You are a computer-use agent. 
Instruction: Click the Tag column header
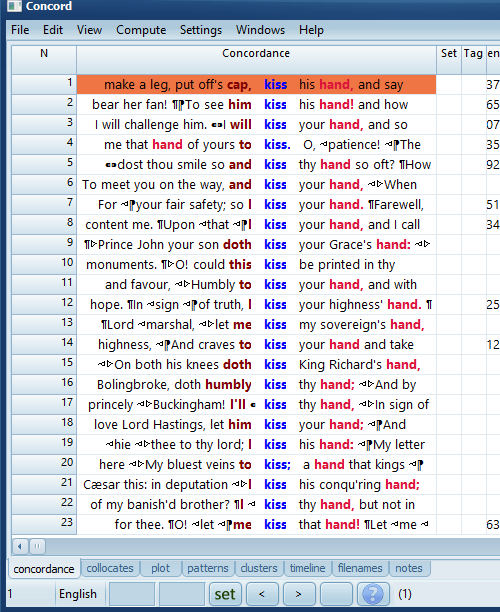point(473,60)
